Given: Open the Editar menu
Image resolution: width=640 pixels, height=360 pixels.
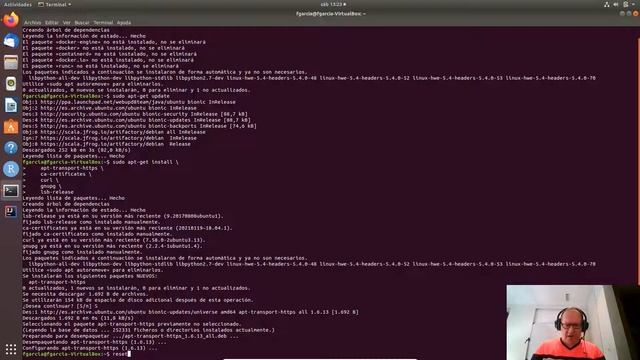Looking at the screenshot, I should (x=52, y=22).
